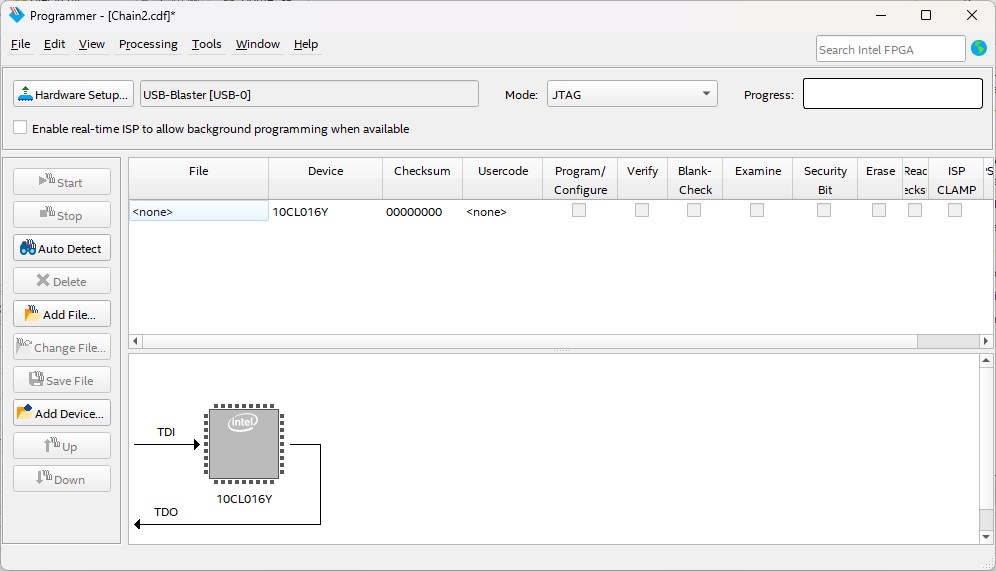Click the Device column header
The image size is (996, 571).
pos(325,179)
